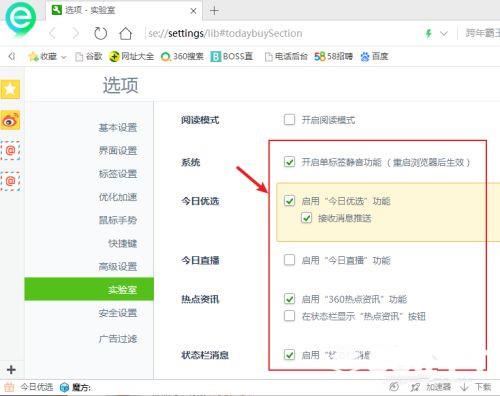
Task: Add sidebar app with plus icon
Action: tap(11, 370)
